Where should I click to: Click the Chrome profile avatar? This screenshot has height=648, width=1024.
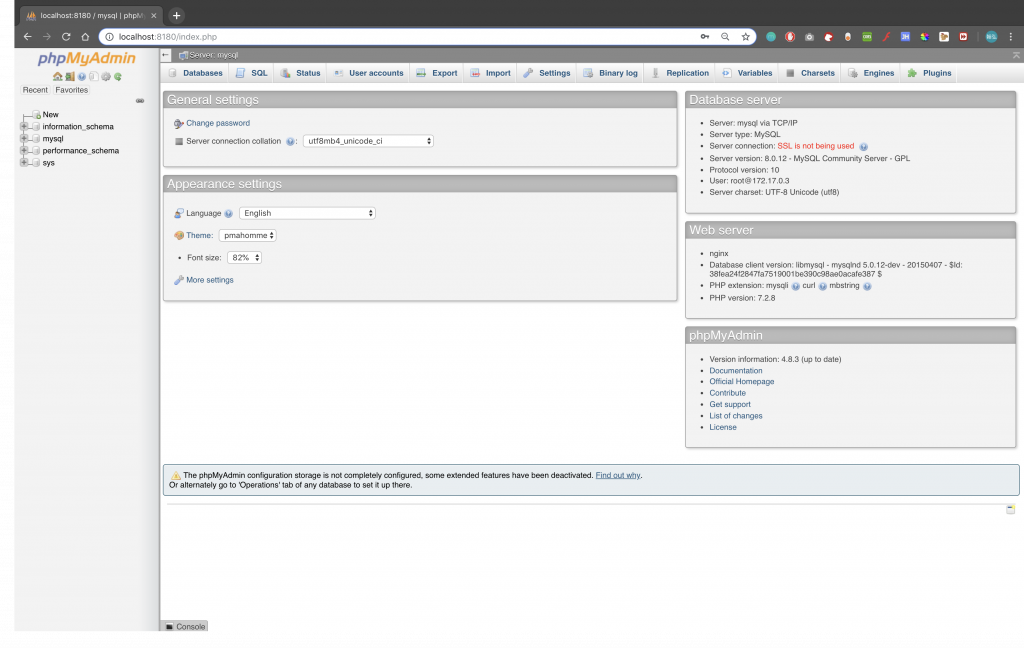[991, 37]
